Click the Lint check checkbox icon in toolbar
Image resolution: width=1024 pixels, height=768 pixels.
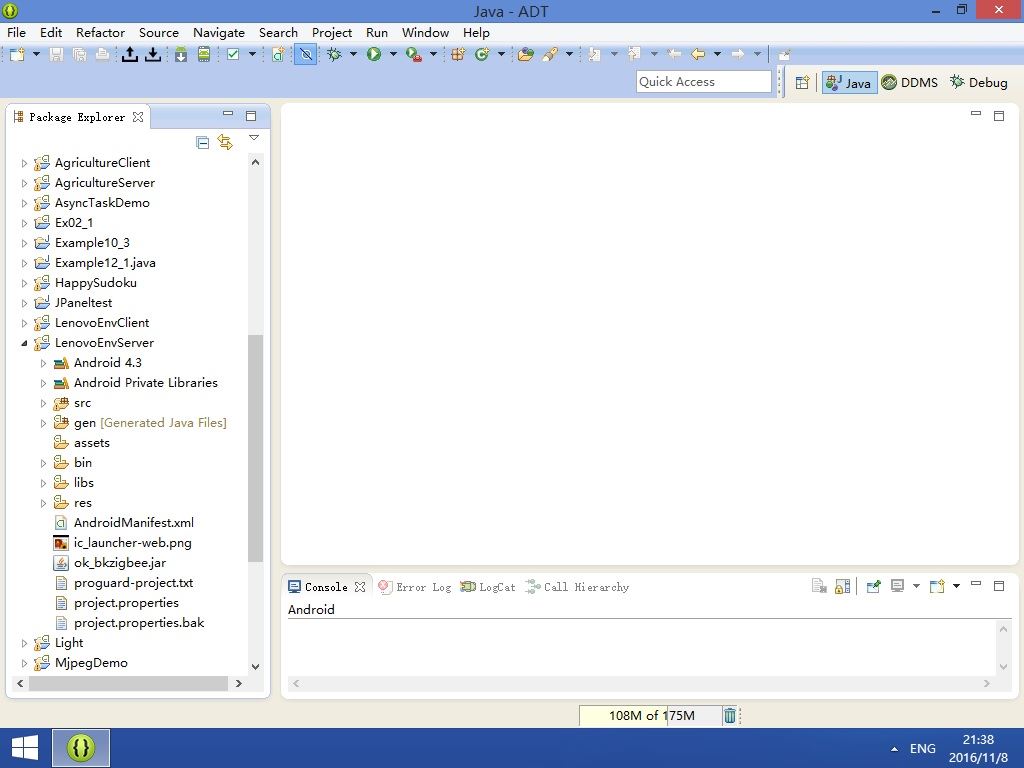pos(233,55)
